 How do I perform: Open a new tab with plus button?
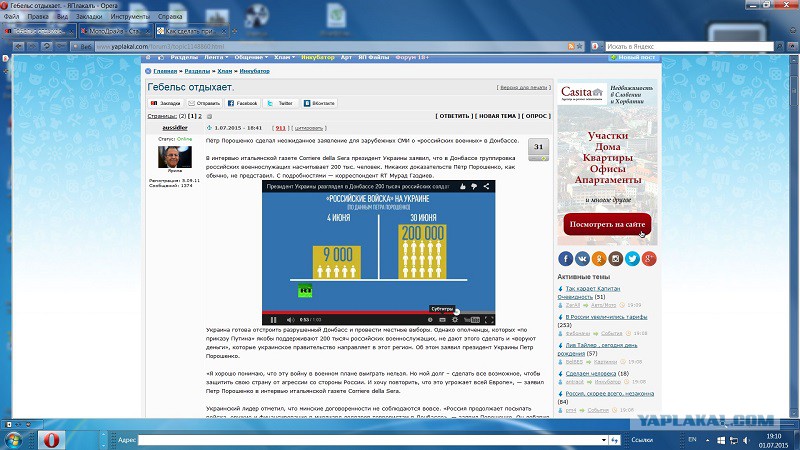pos(235,31)
